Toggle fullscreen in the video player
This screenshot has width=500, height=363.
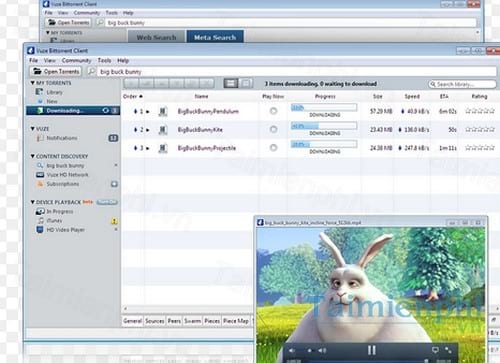(x=448, y=350)
